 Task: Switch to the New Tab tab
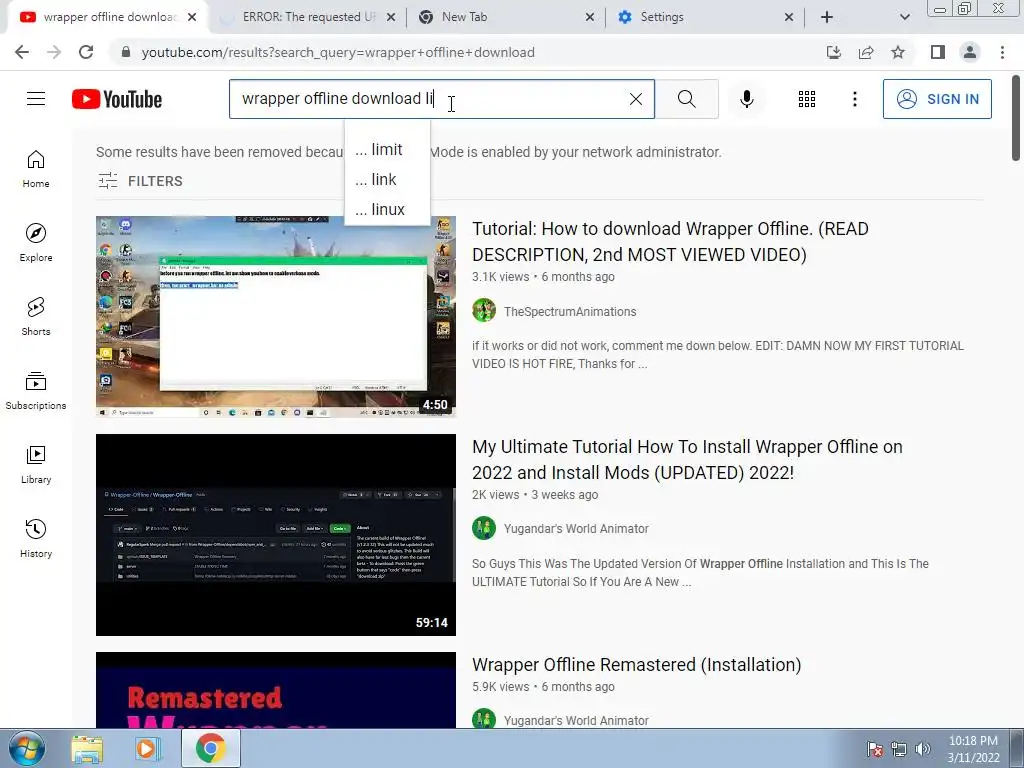click(x=506, y=17)
